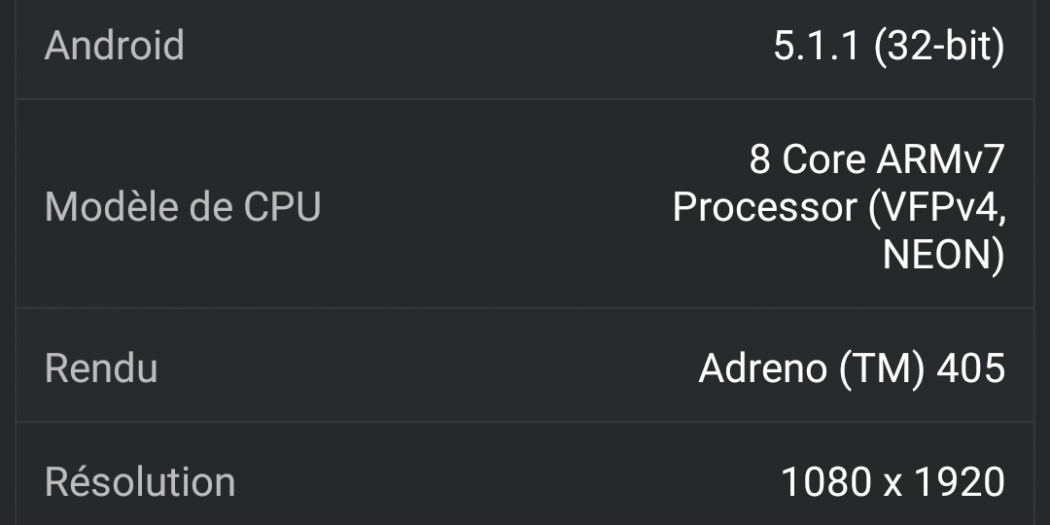Click the number 405
The height and width of the screenshot is (525, 1050).
coord(970,368)
